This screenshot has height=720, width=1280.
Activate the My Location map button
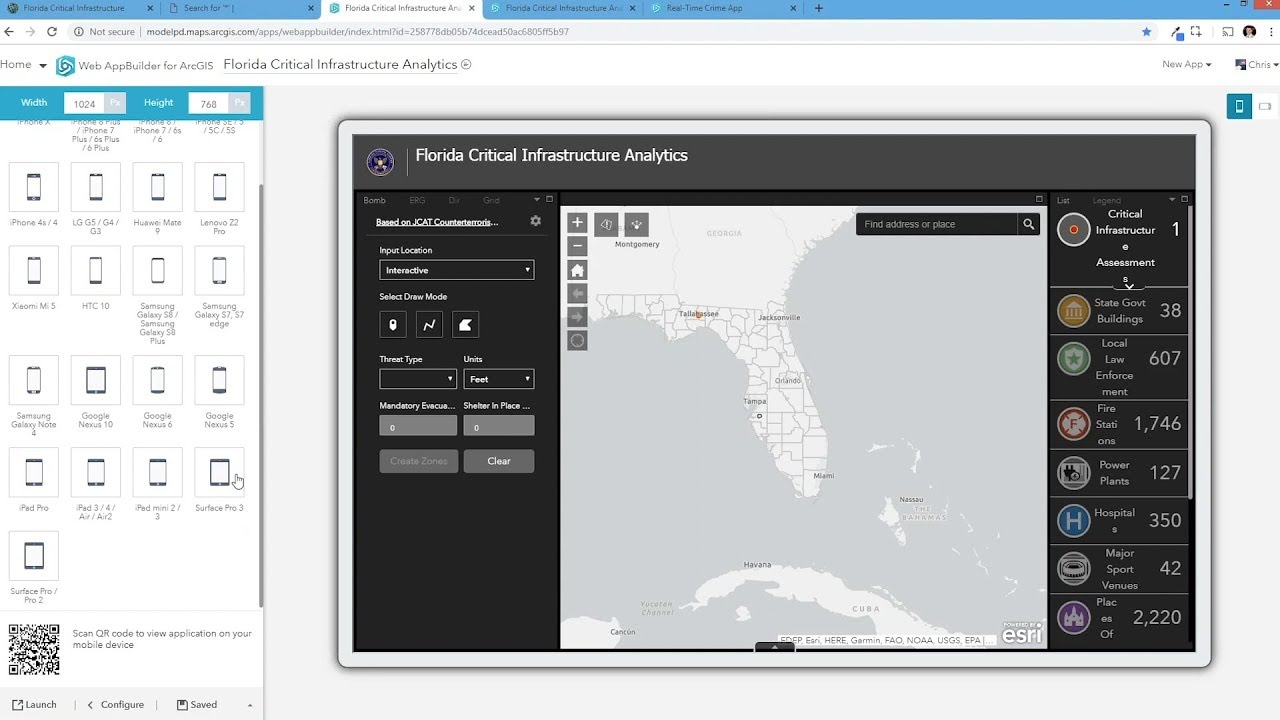tap(577, 341)
